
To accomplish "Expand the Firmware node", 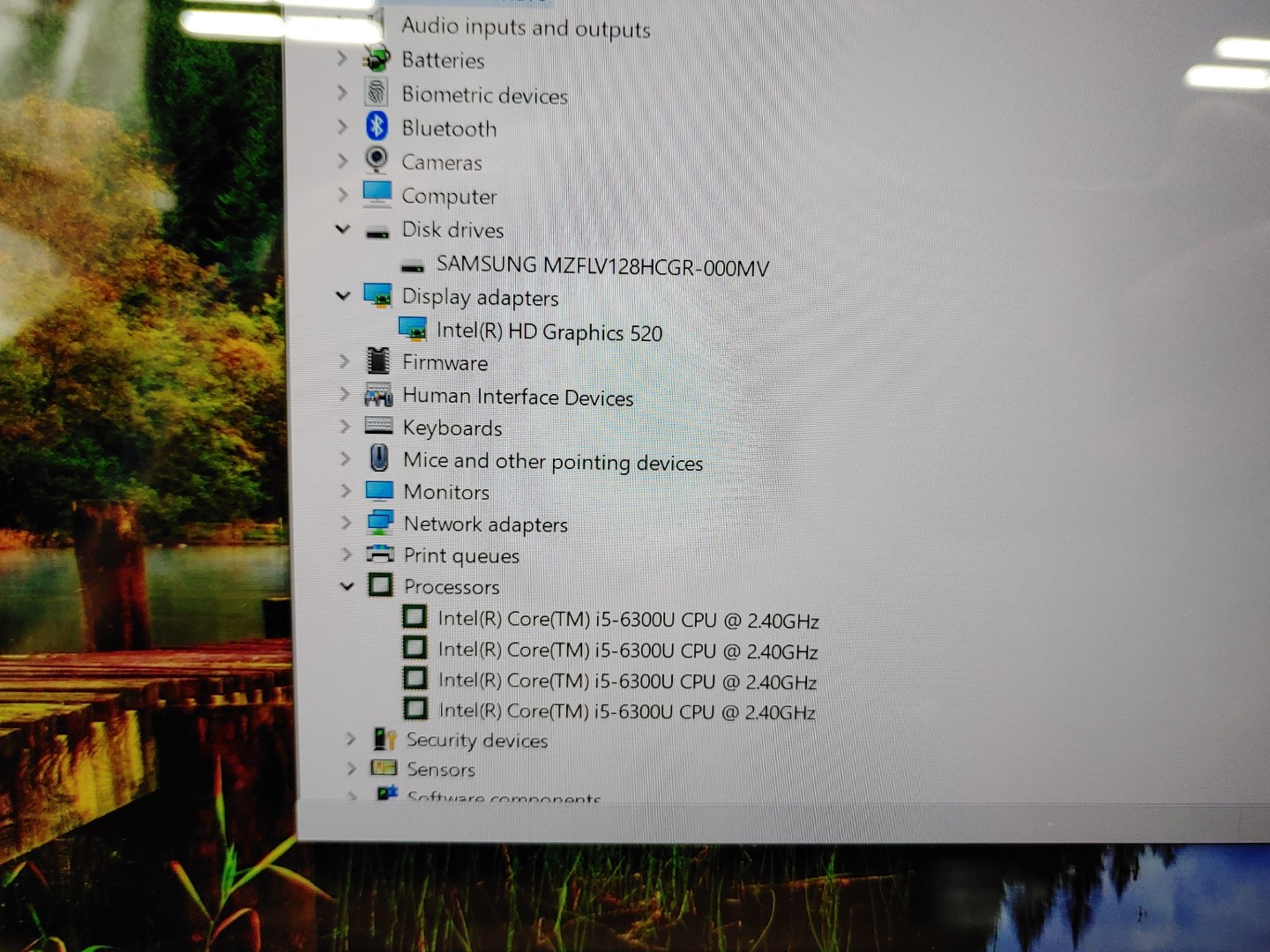I will tap(345, 361).
